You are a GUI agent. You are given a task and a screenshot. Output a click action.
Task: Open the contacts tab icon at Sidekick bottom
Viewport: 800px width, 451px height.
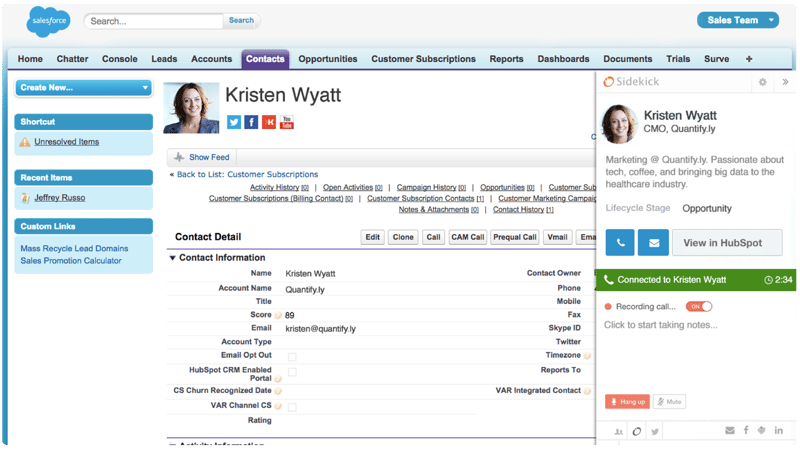[x=618, y=432]
